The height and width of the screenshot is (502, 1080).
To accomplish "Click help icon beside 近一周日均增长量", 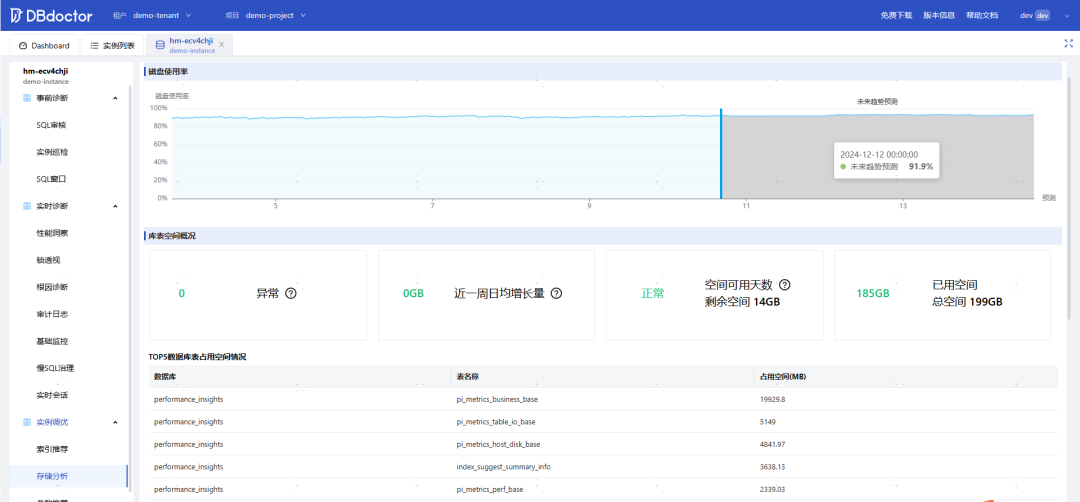I will (557, 293).
